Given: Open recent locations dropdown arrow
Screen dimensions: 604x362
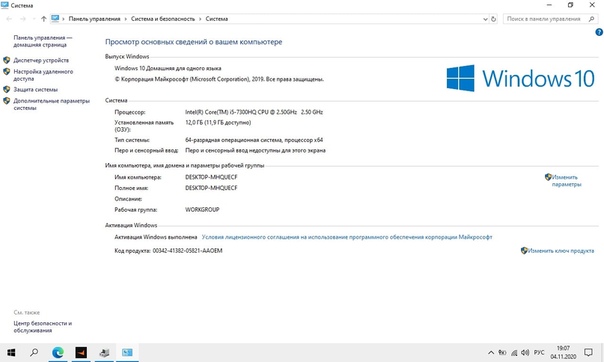Looking at the screenshot, I should point(34,19).
